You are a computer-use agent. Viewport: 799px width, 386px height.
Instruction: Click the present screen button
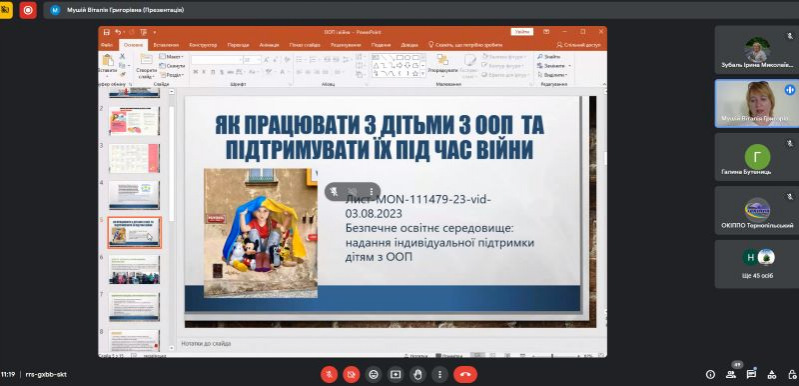(395, 375)
